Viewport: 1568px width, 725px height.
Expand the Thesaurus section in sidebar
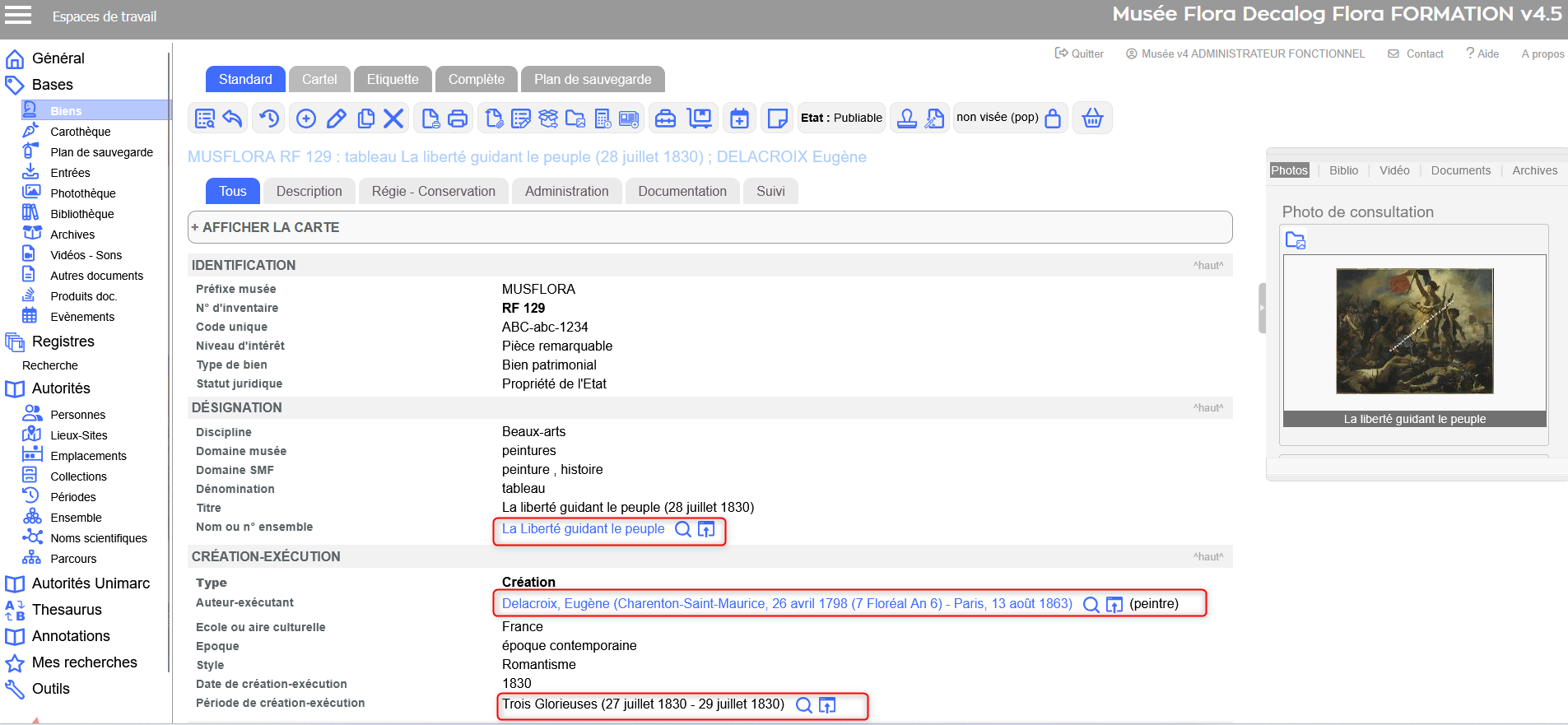[67, 610]
